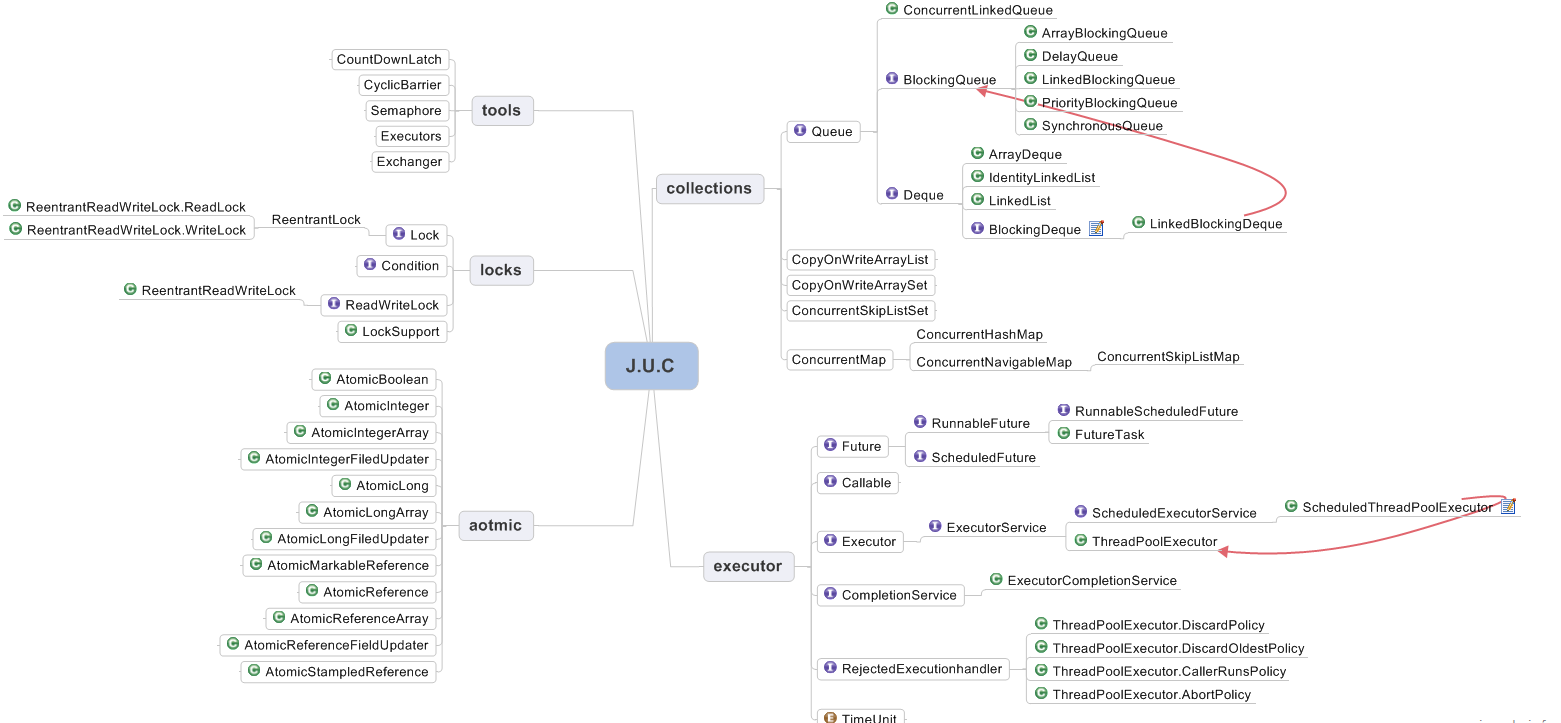Click the ConcurrentSkipListMap label
Viewport: 1561px width, 723px height.
pyautogui.click(x=1168, y=356)
